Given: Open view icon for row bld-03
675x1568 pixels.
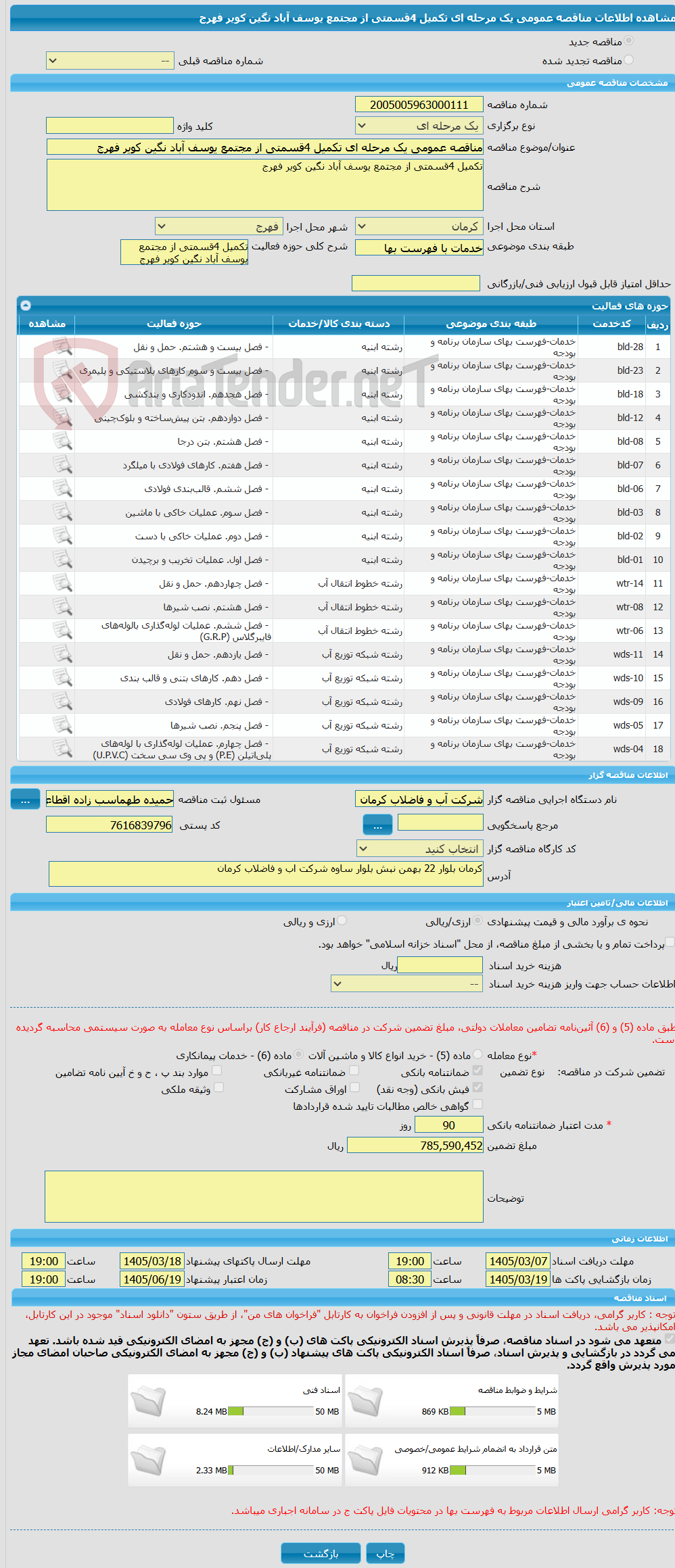Looking at the screenshot, I should coord(62,512).
